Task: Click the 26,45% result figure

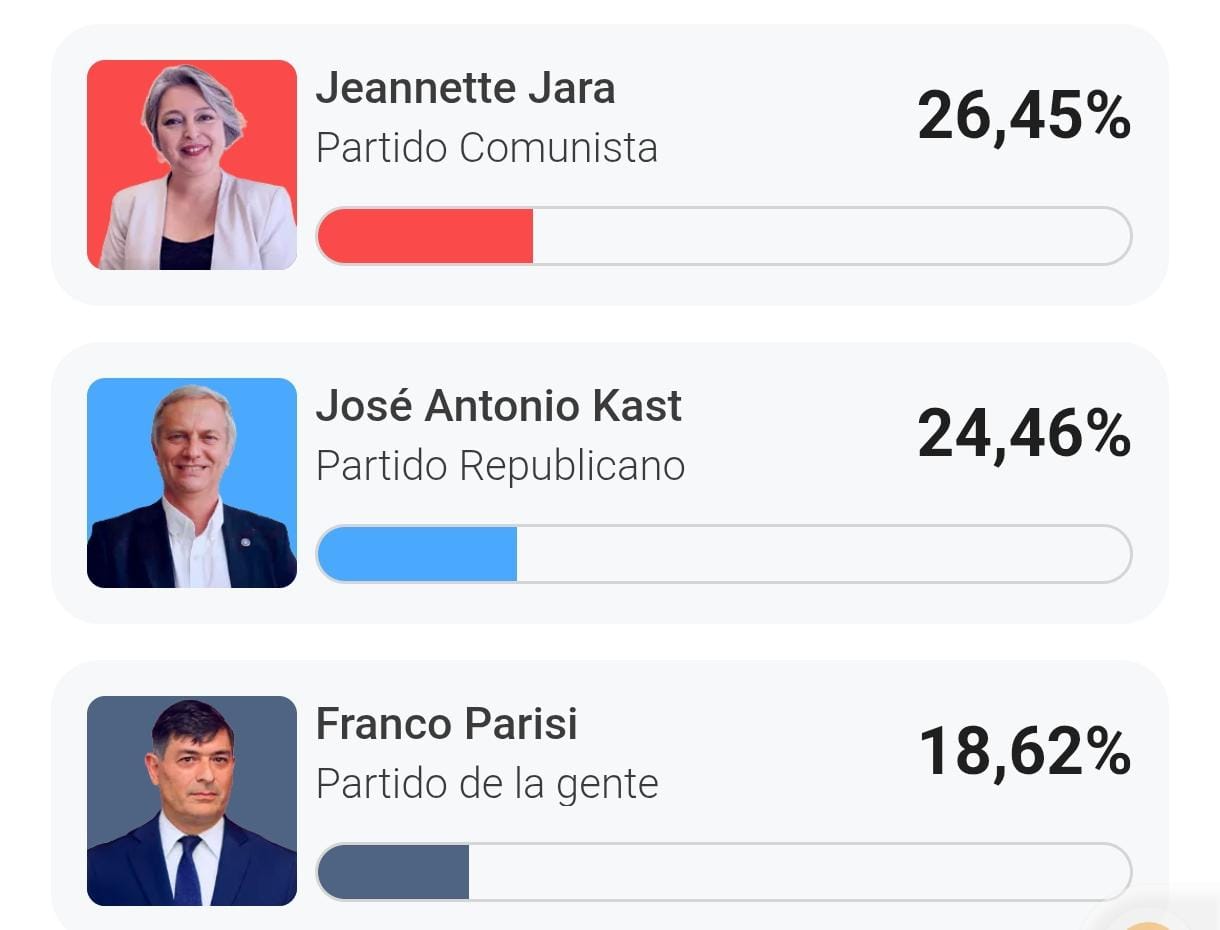Action: click(1023, 116)
